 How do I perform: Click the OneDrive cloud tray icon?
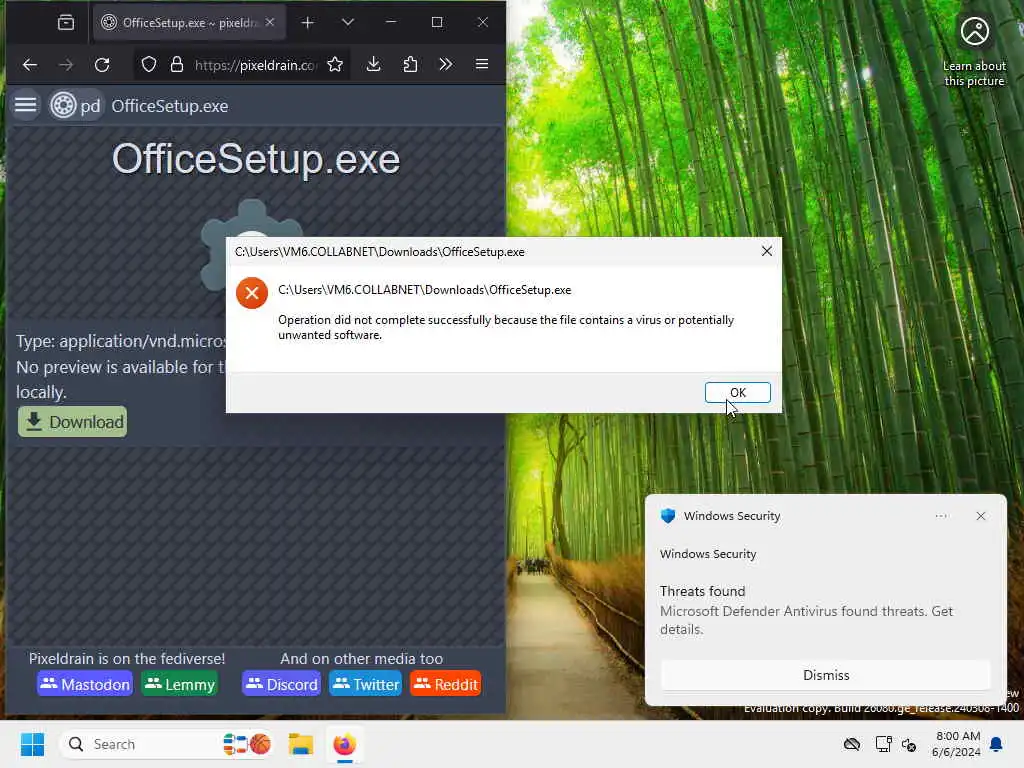pos(852,744)
